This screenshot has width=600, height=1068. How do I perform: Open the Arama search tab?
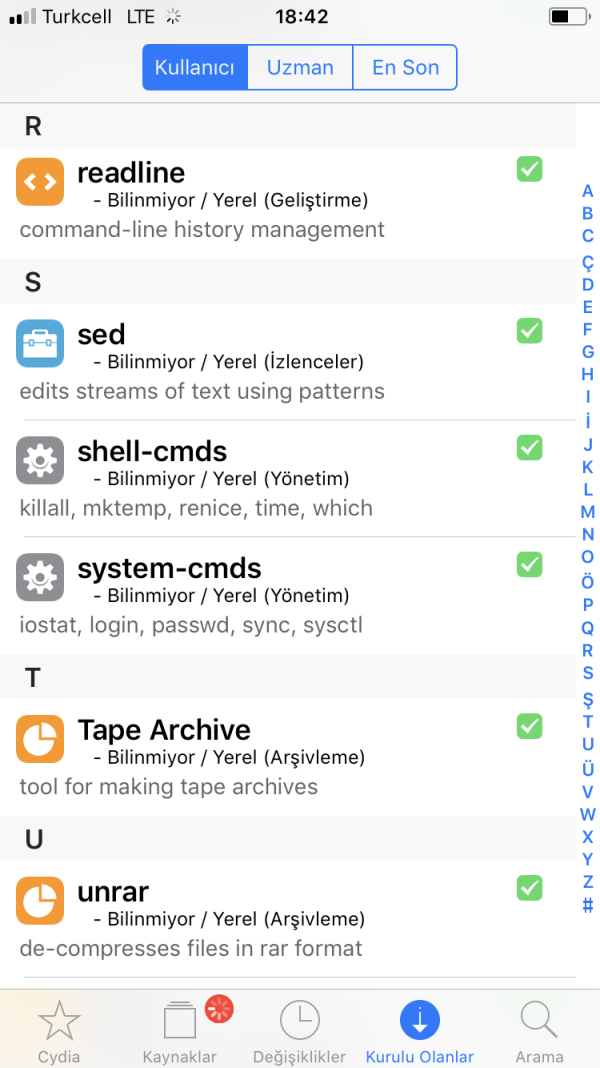pyautogui.click(x=539, y=1030)
